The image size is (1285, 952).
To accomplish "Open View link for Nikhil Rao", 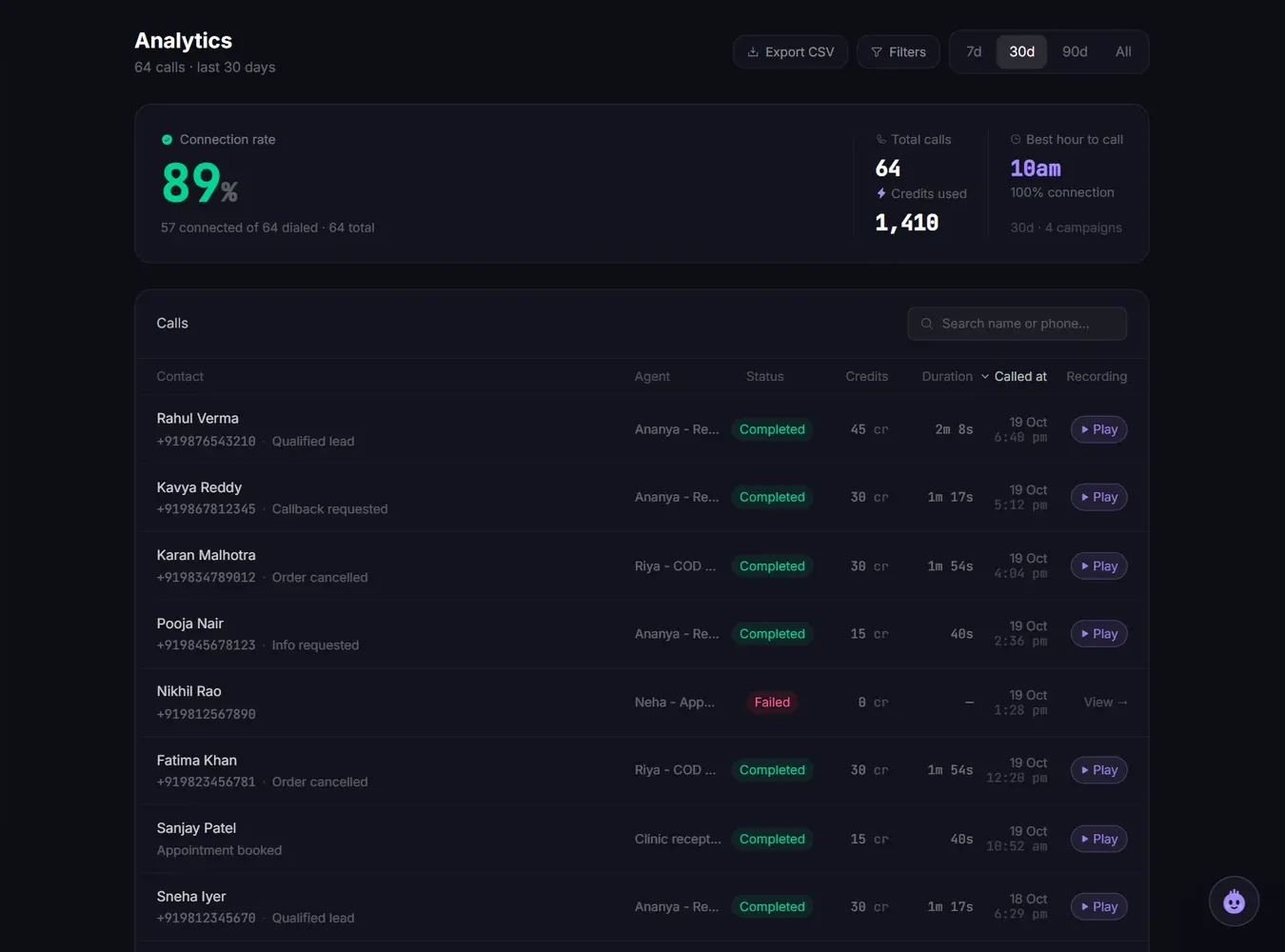I will tap(1106, 703).
